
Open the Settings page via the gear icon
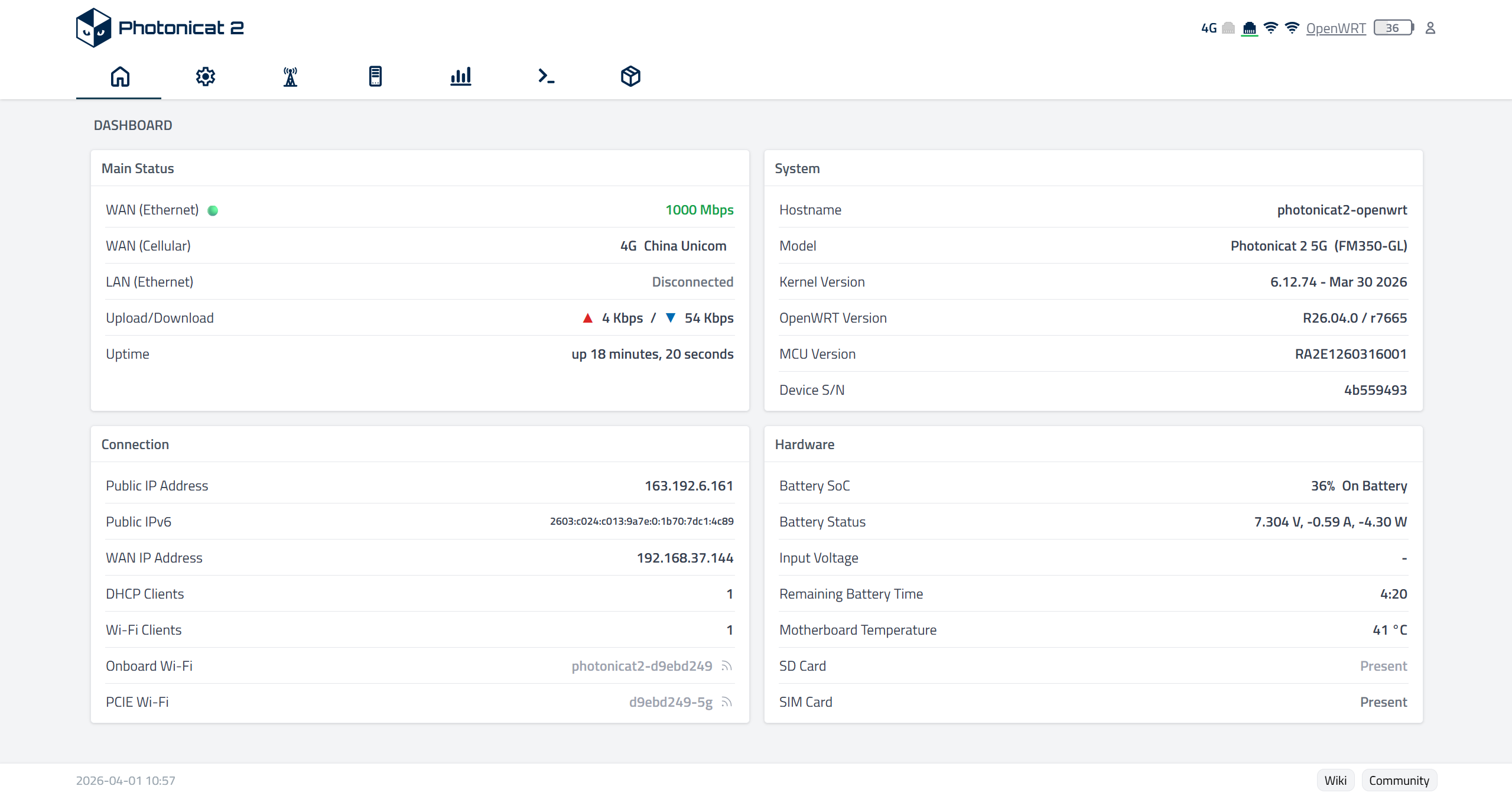205,77
